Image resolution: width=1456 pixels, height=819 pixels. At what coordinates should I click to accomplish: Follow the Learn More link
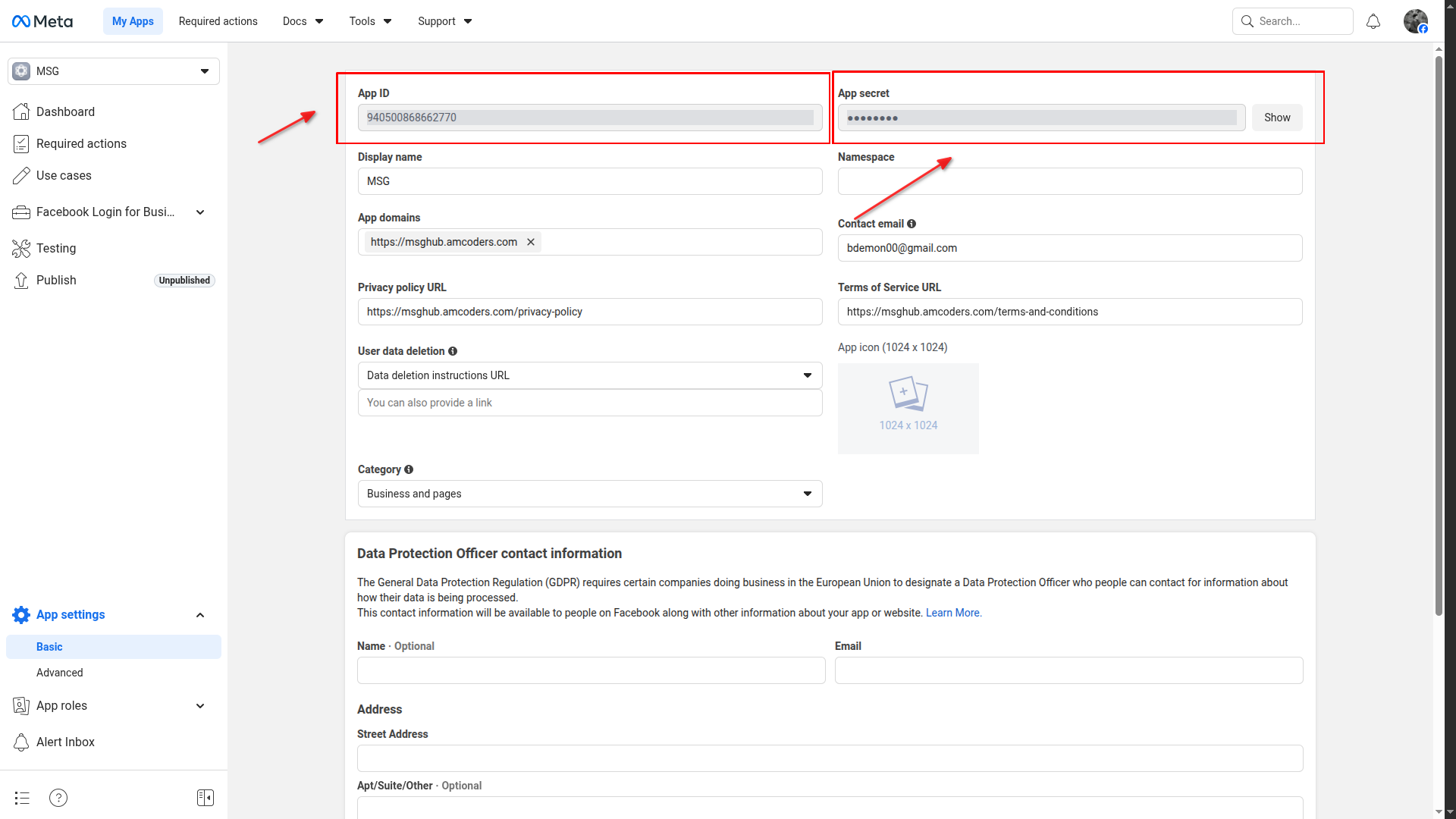click(953, 613)
